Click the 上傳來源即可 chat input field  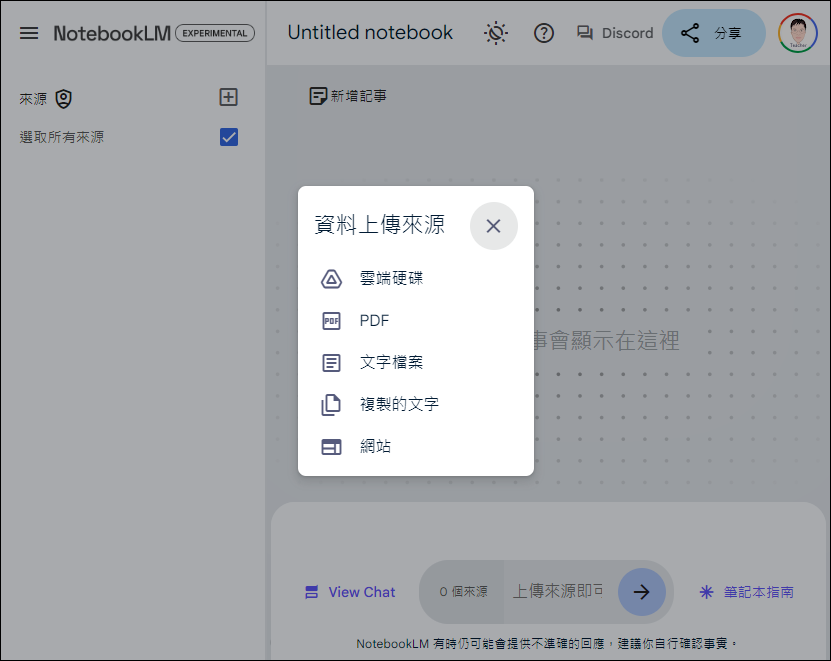coord(560,591)
